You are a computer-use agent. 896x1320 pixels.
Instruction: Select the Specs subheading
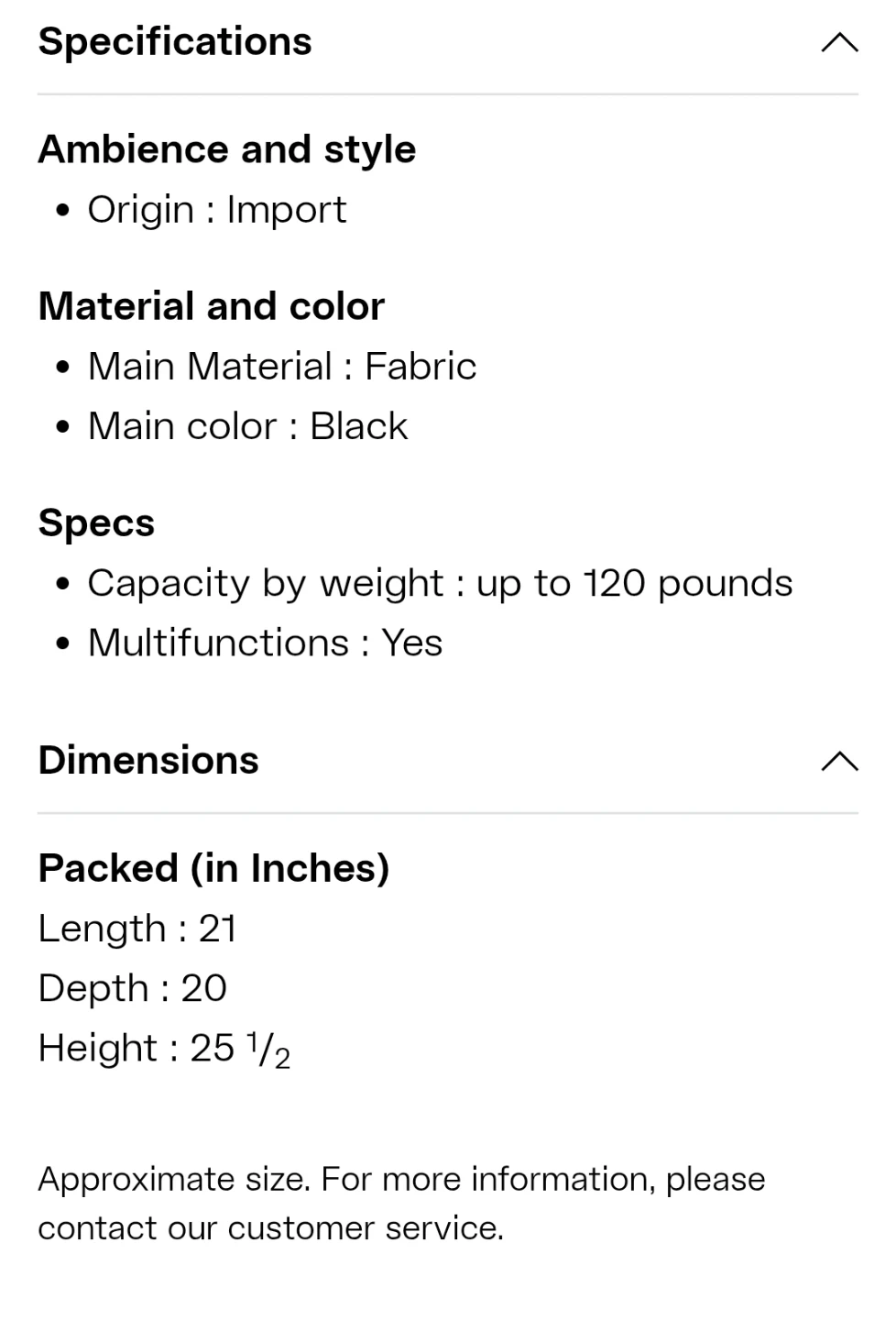[x=96, y=523]
